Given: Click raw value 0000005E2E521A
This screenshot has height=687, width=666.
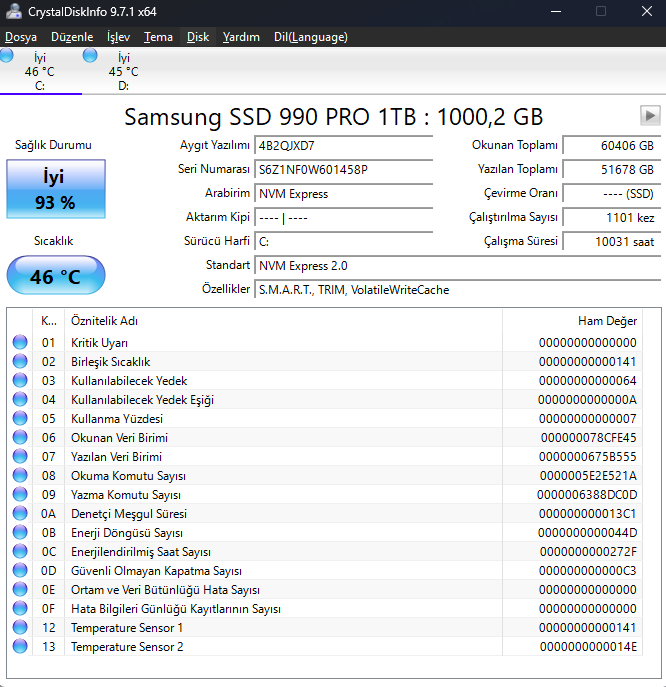Looking at the screenshot, I should point(588,476).
